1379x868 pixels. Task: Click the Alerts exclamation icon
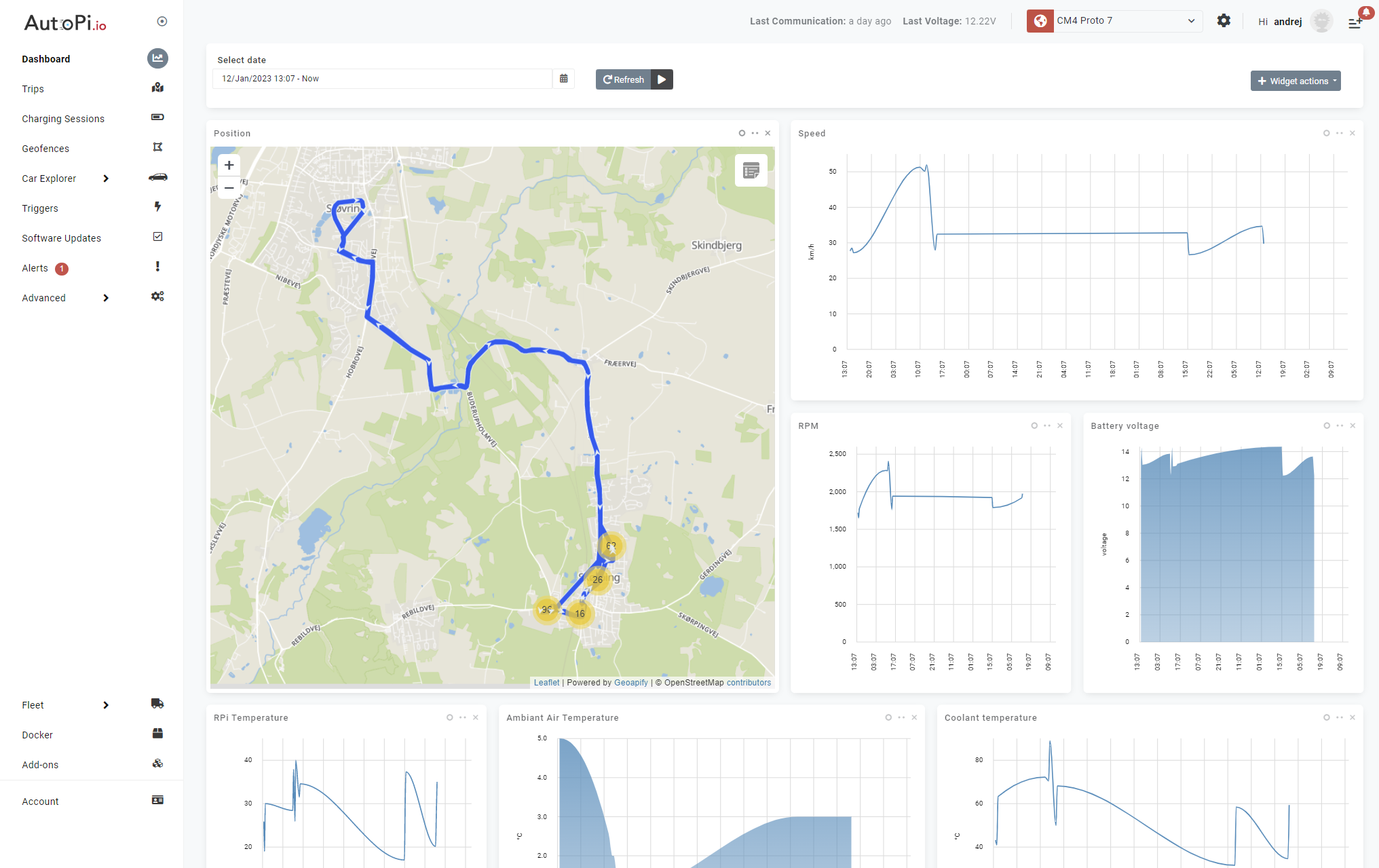point(157,266)
